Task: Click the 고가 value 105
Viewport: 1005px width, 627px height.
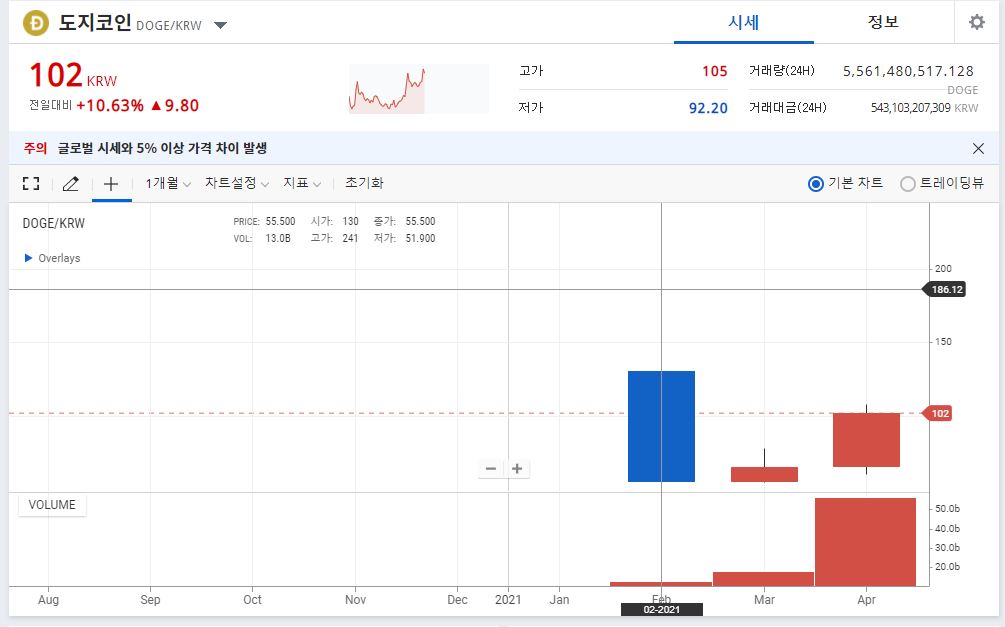Action: [x=715, y=71]
